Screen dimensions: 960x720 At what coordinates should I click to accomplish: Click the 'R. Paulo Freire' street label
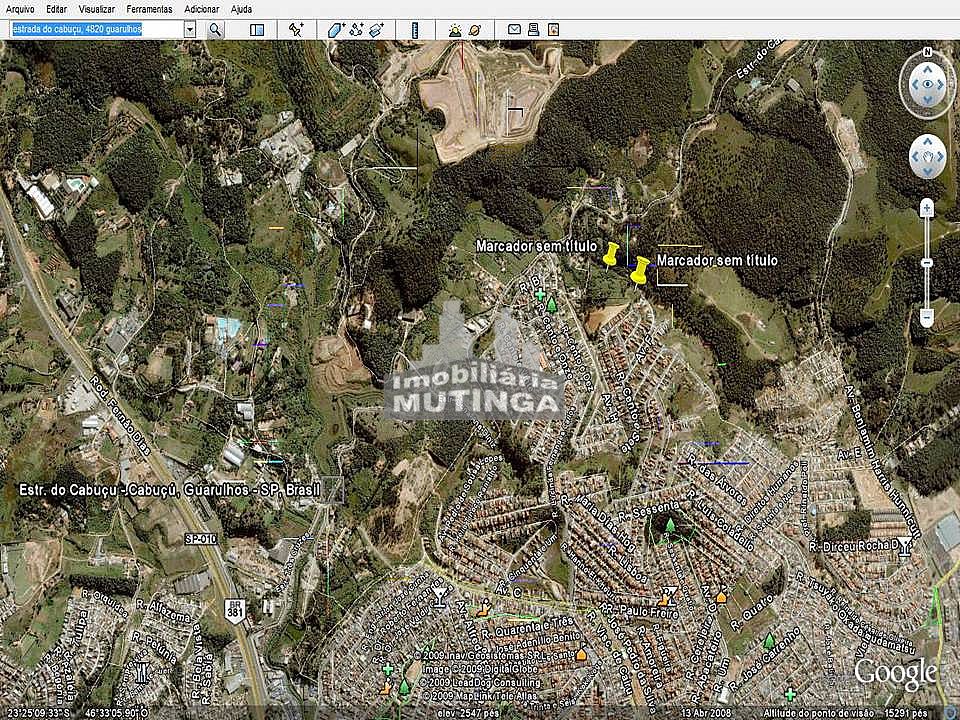point(639,612)
